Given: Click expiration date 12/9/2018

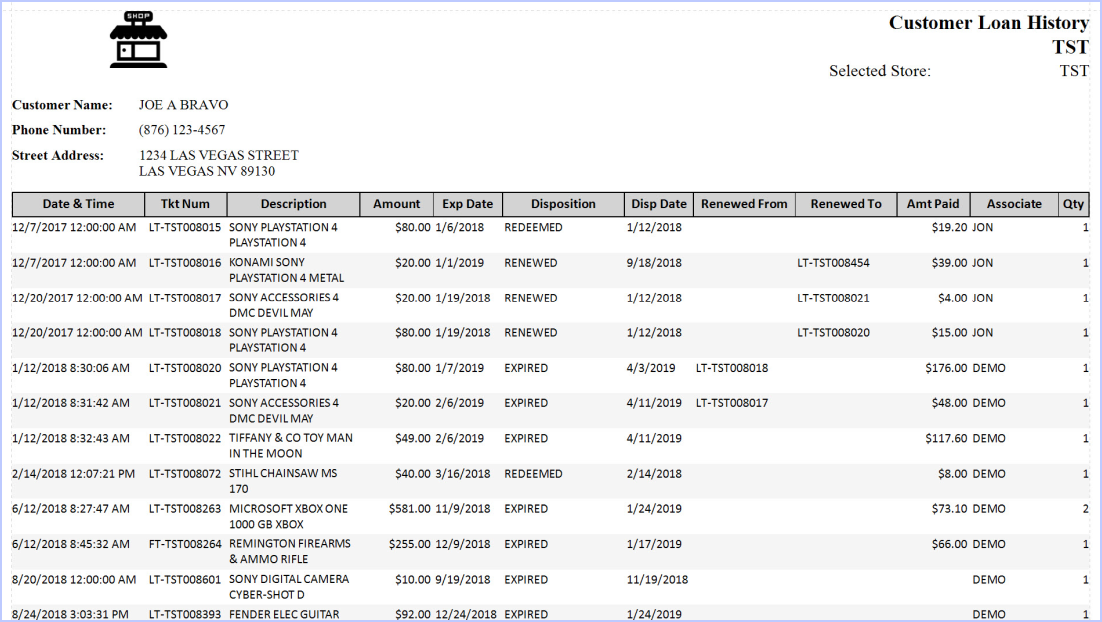Looking at the screenshot, I should [462, 544].
